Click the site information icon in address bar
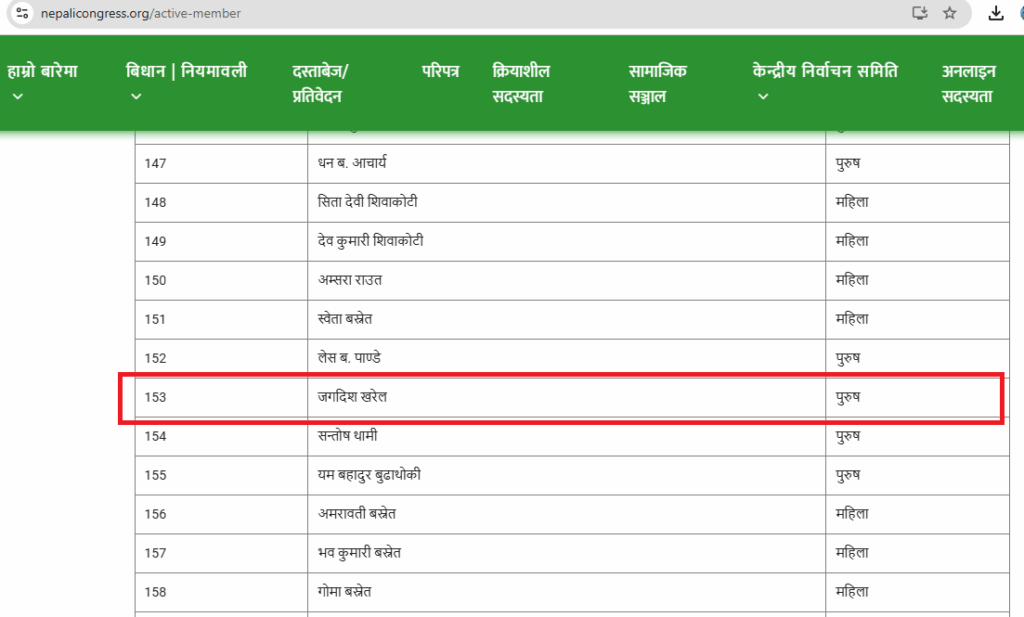This screenshot has width=1024, height=617. (x=22, y=13)
